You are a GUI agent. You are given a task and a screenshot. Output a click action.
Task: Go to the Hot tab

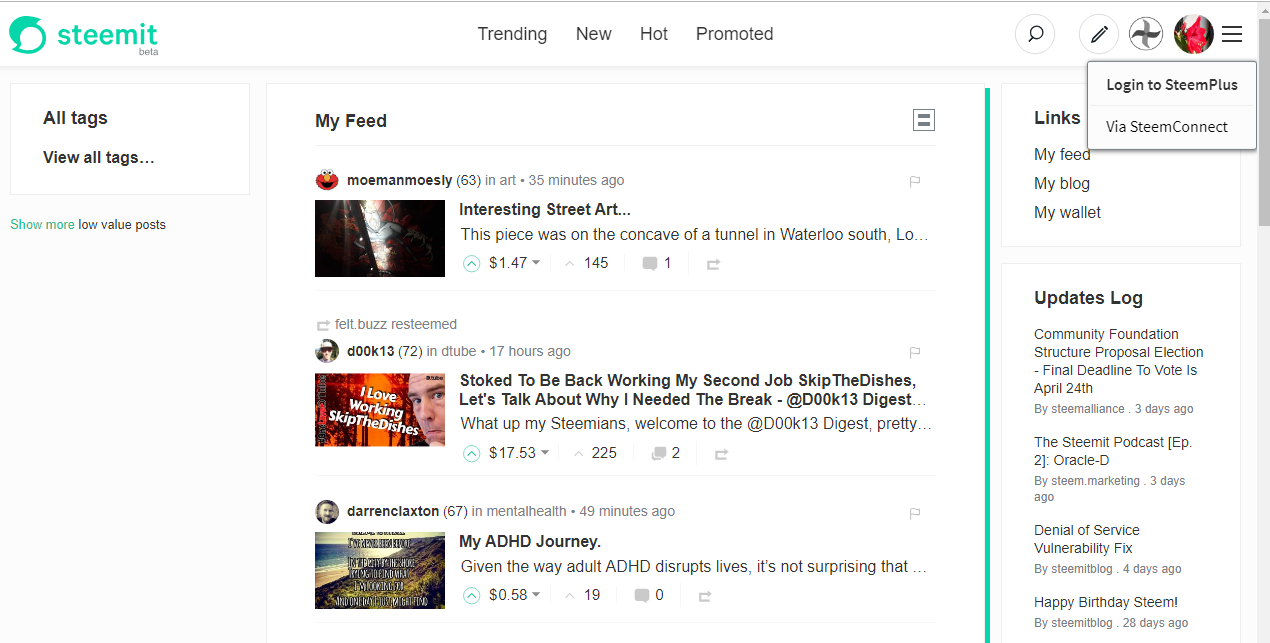point(654,34)
